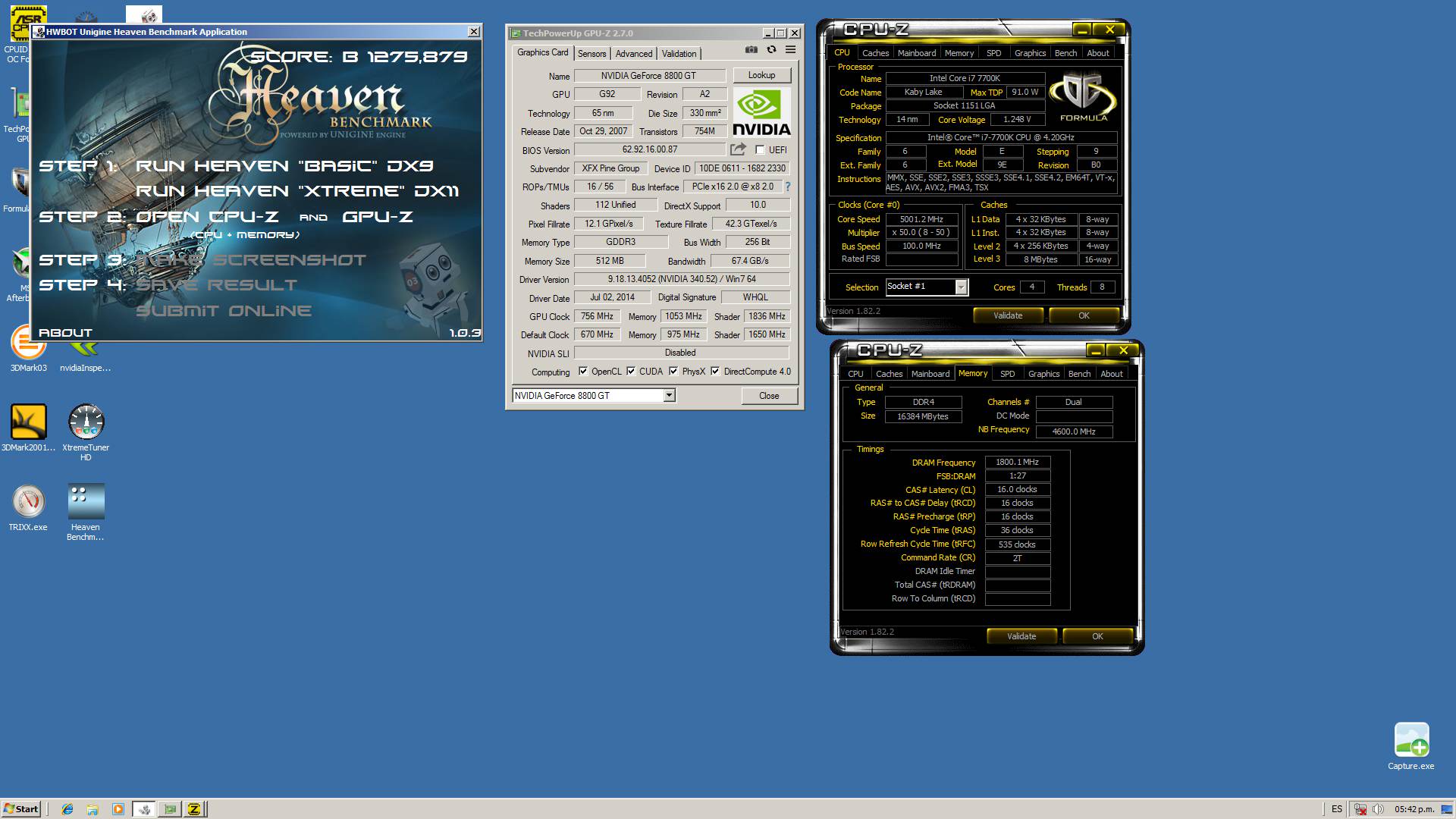Open the XtremeTuner HD desktop icon
Image resolution: width=1456 pixels, height=819 pixels.
point(86,432)
